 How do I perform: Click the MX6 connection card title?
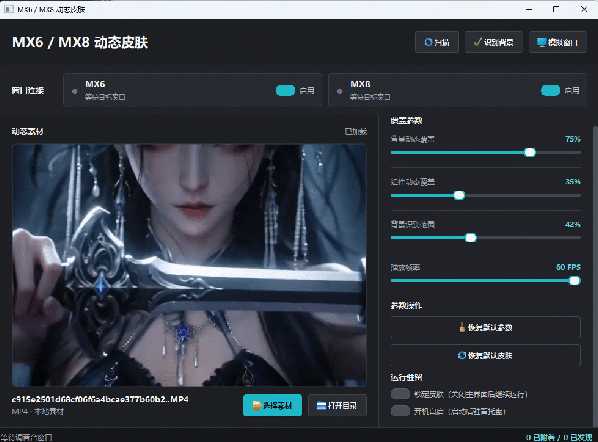coord(95,84)
